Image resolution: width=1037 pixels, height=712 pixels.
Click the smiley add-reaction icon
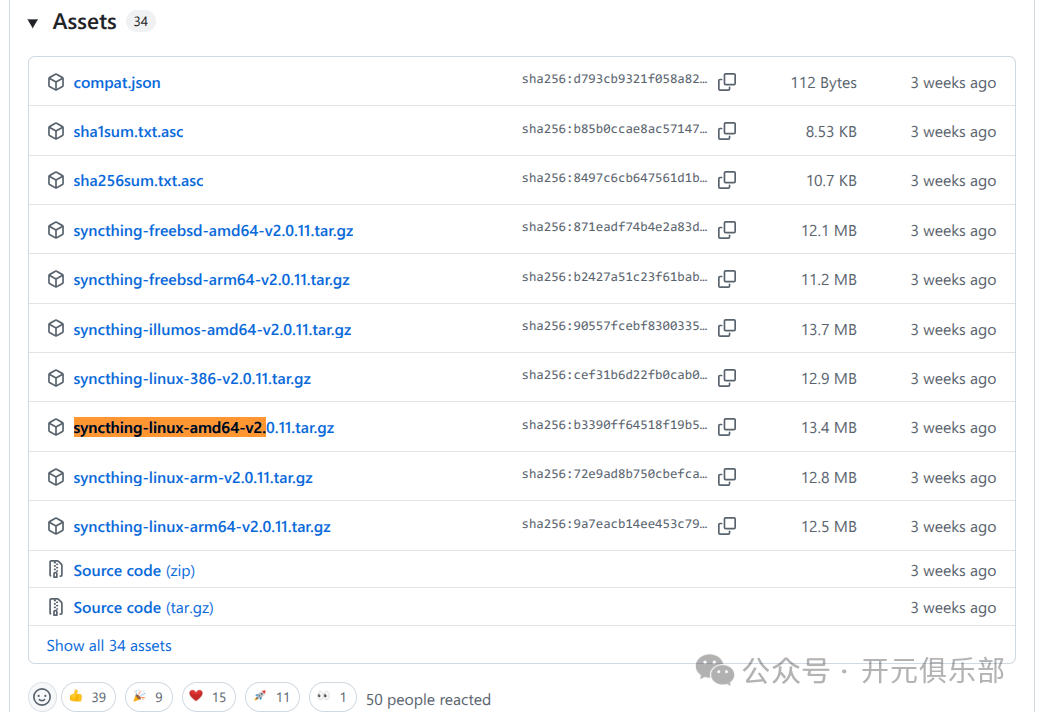(x=42, y=697)
